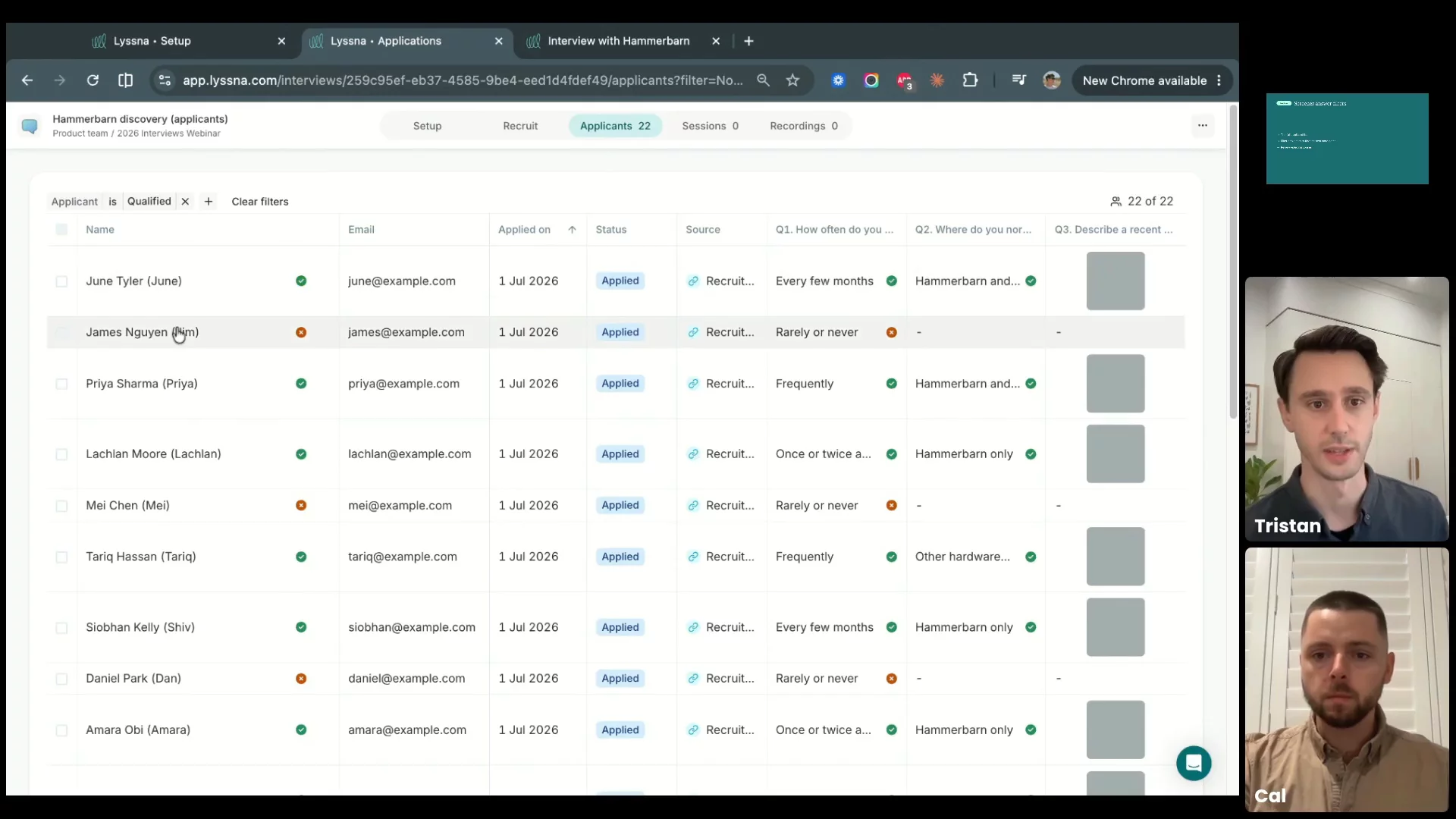Open the Intercom chat bubble
Screen dimensions: 1456x819
tap(1194, 763)
